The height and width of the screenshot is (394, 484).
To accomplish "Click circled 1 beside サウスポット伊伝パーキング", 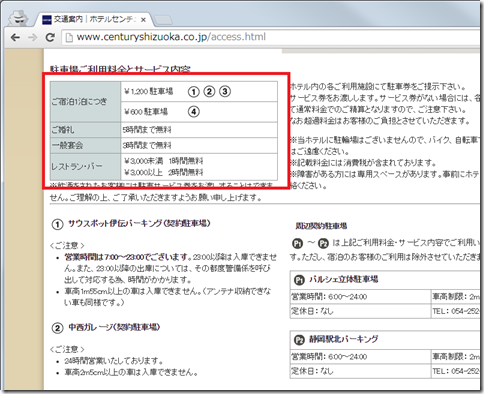I will coord(57,224).
